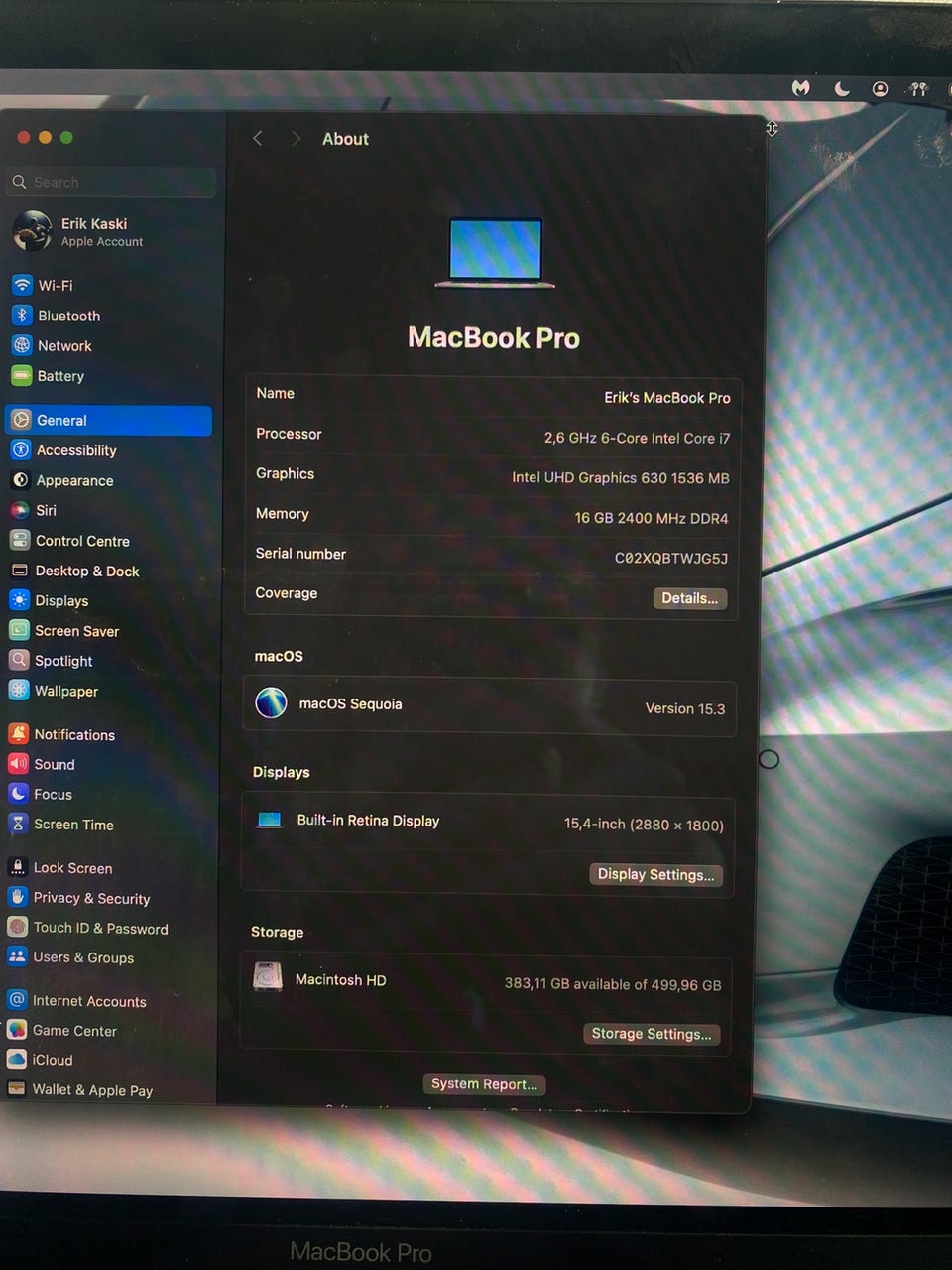Click processor text 2,6 GHz 6-Core Intel Core i7

coord(637,438)
